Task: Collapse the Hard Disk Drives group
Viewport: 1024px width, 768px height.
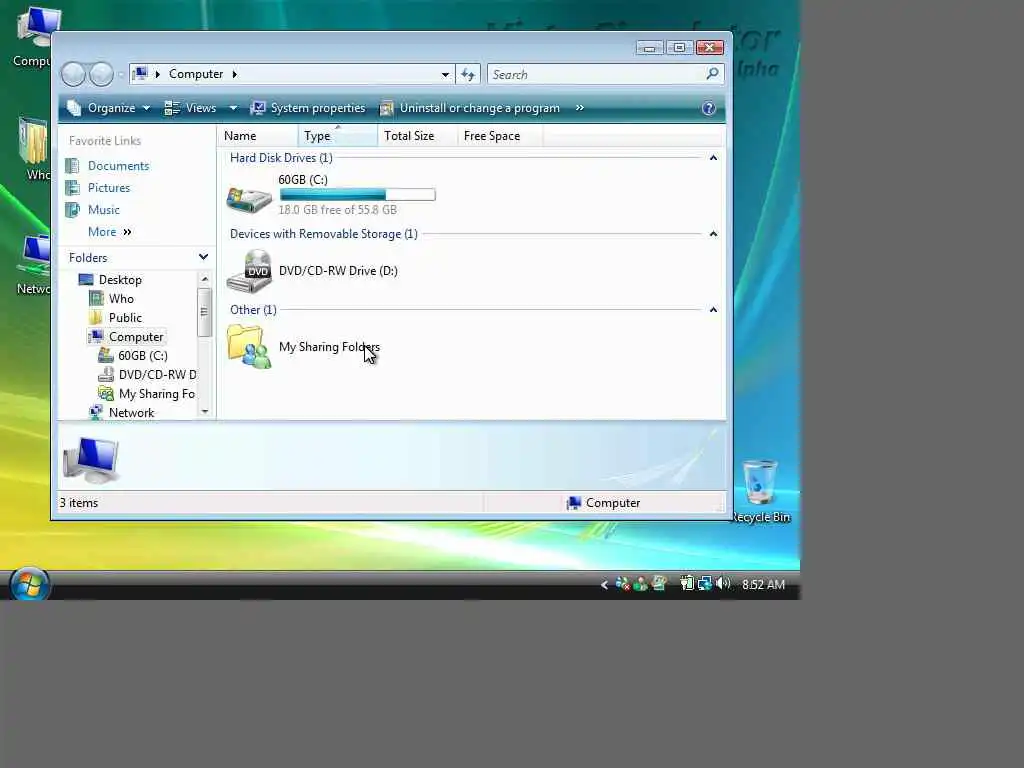Action: (713, 158)
